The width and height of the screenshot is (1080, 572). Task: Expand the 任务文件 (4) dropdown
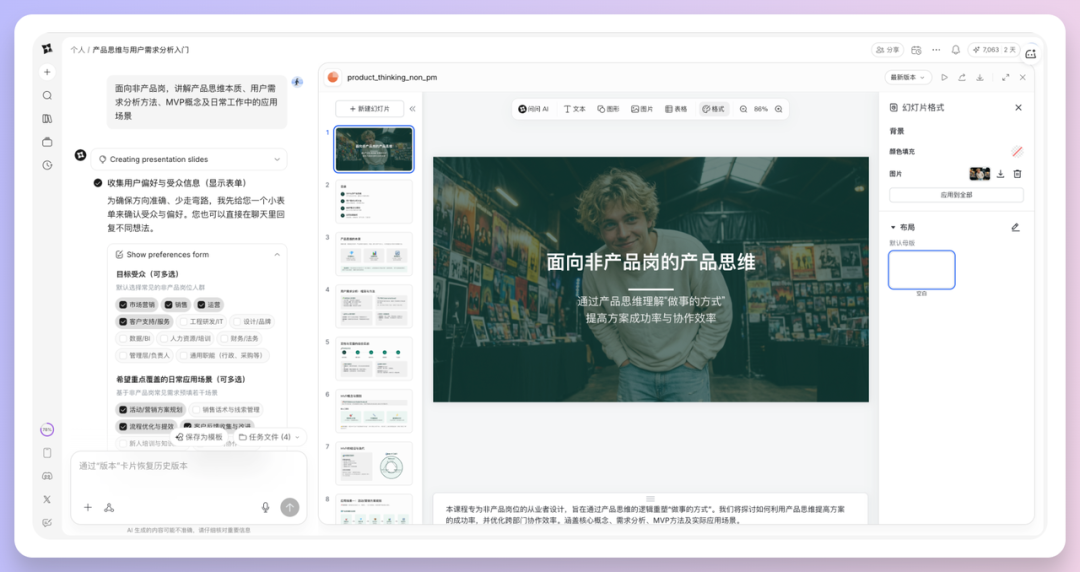[x=269, y=437]
